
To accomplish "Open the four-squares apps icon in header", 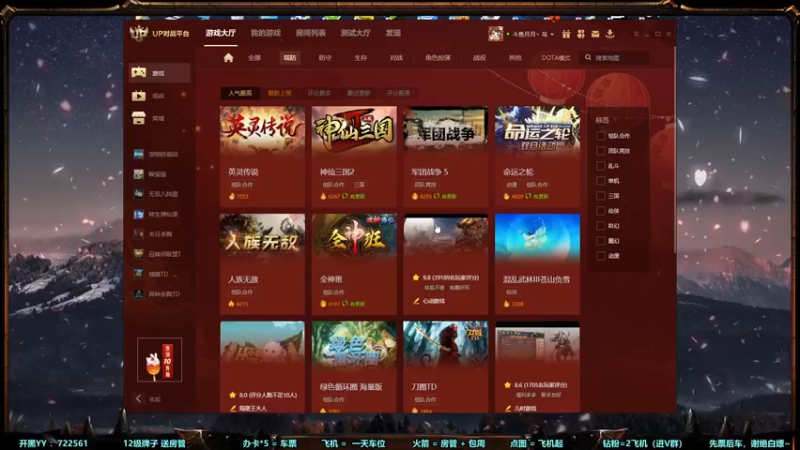I will [581, 34].
